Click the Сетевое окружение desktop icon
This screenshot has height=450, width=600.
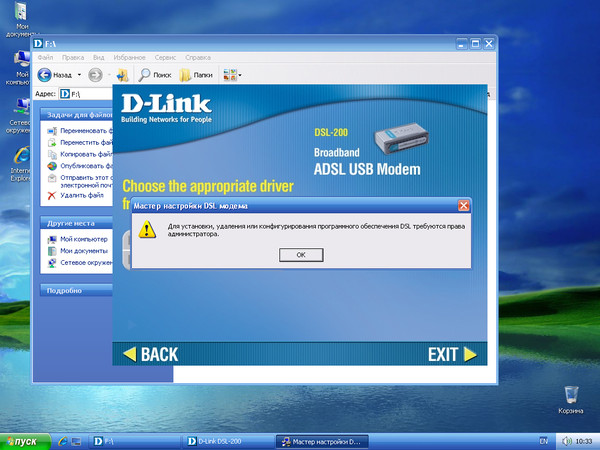point(20,116)
